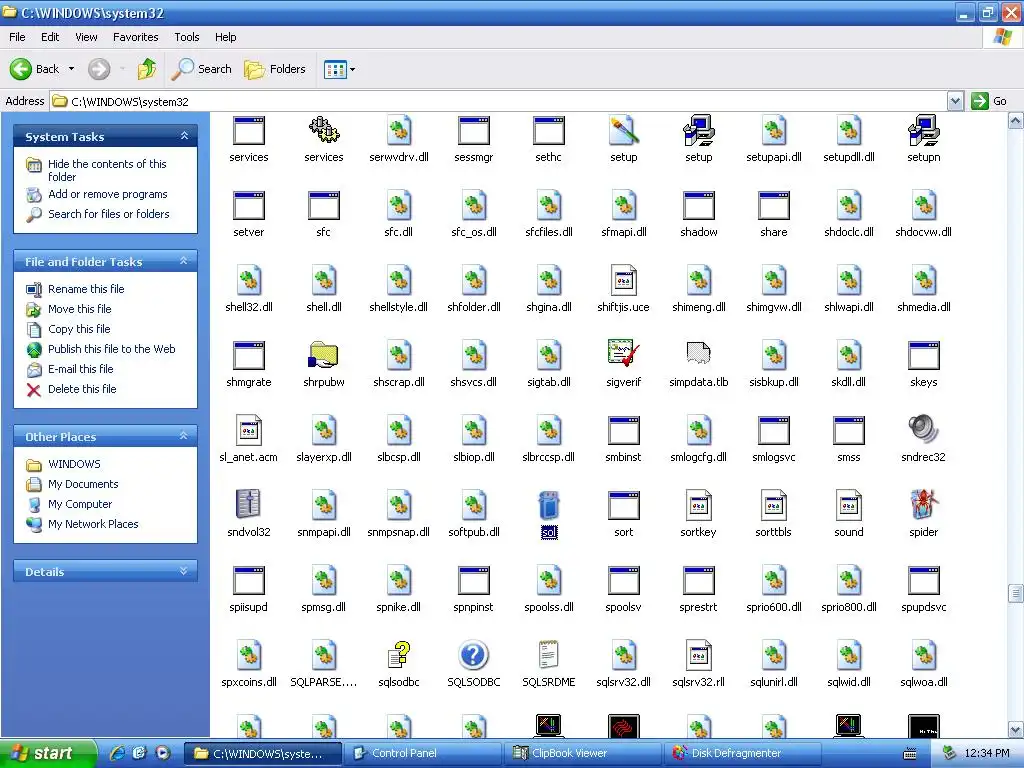Viewport: 1024px width, 768px height.
Task: Select the sethc application icon
Action: pos(549,131)
